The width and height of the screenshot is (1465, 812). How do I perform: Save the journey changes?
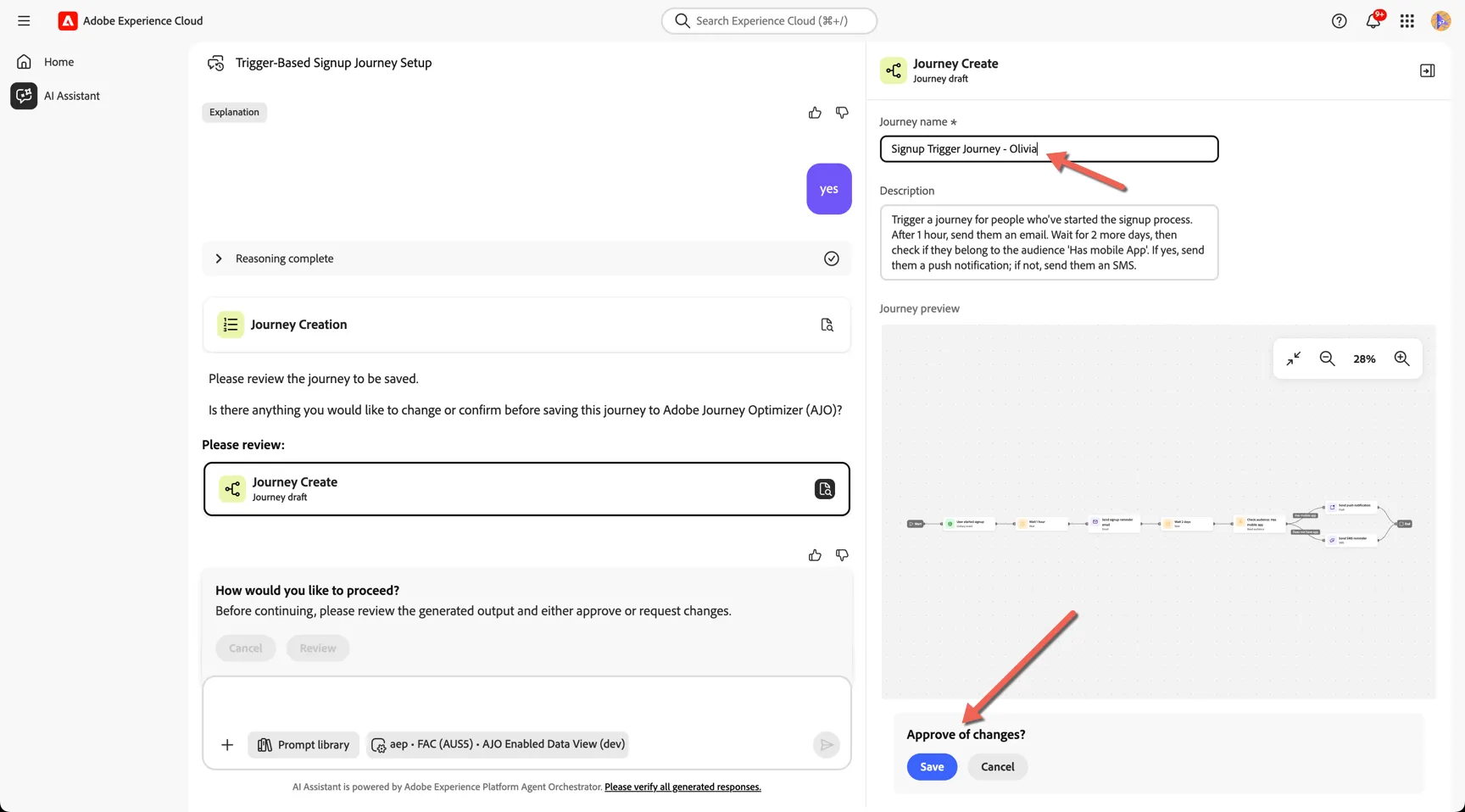click(x=932, y=767)
